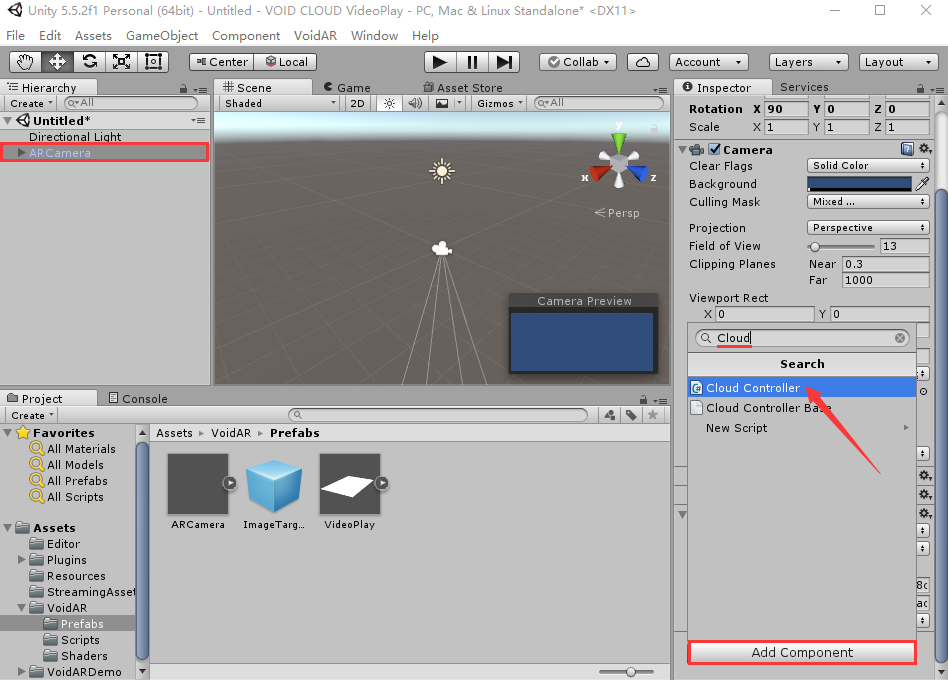Toggle the Inspector panel lock
The width and height of the screenshot is (948, 680).
[x=920, y=88]
